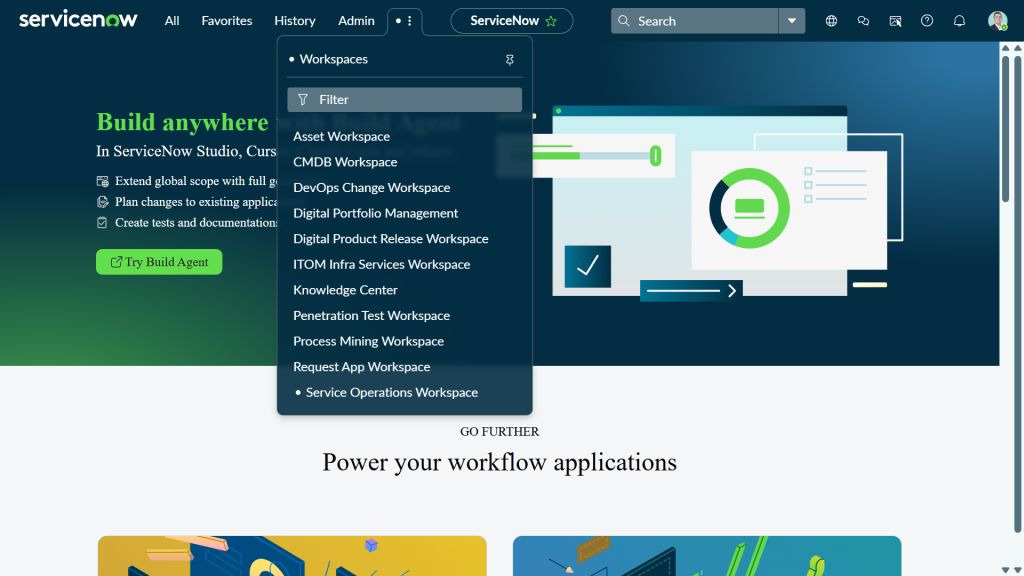Open Penetration Test Workspace

click(372, 315)
